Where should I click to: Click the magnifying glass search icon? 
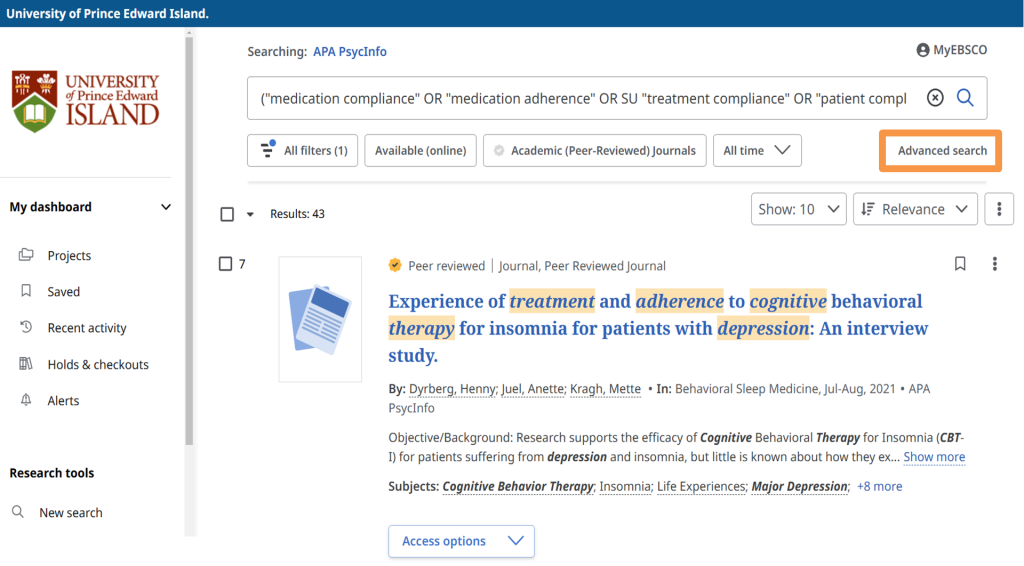click(x=965, y=98)
